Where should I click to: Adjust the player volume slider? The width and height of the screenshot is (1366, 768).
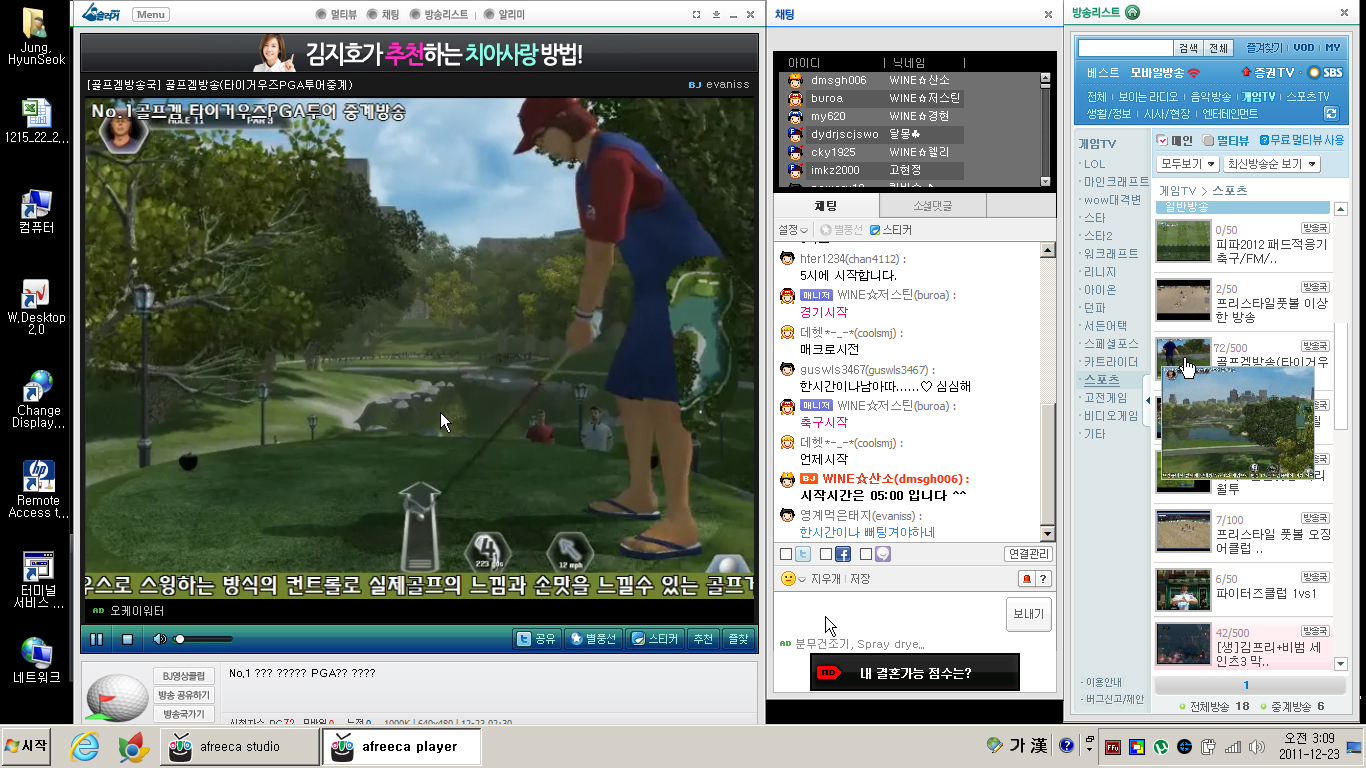click(x=205, y=639)
